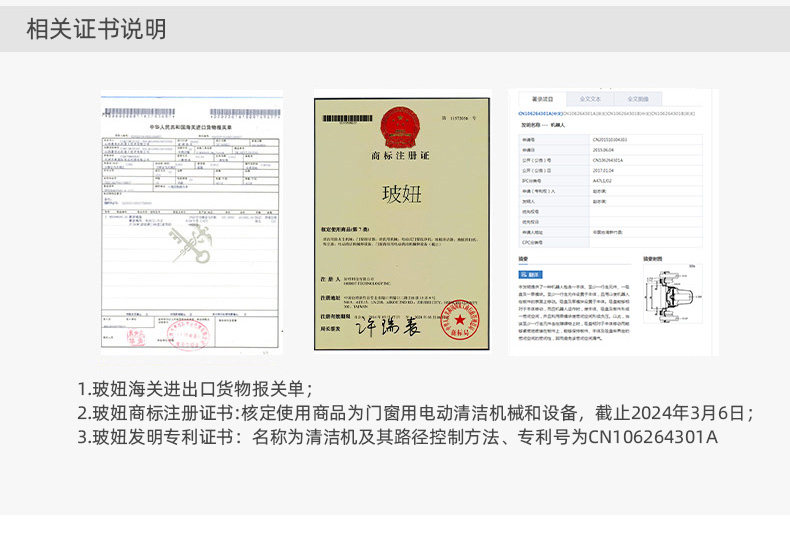
Task: Click line 3 about 玻妞发明专利证书
Action: [x=398, y=437]
